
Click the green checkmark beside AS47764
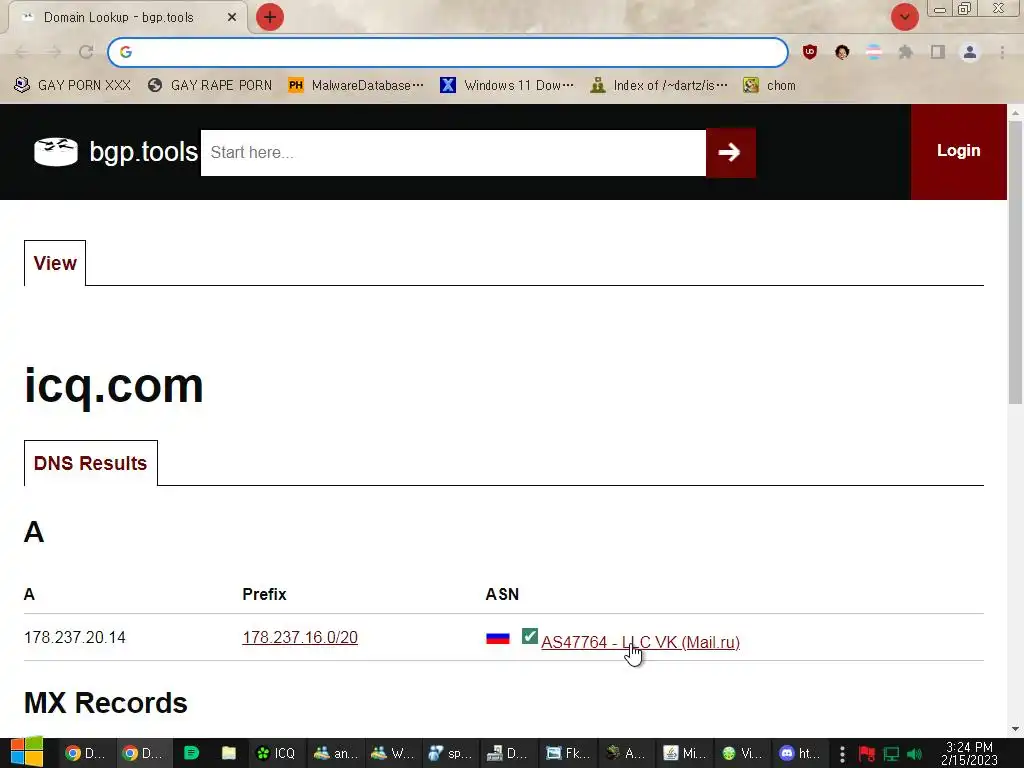click(530, 635)
